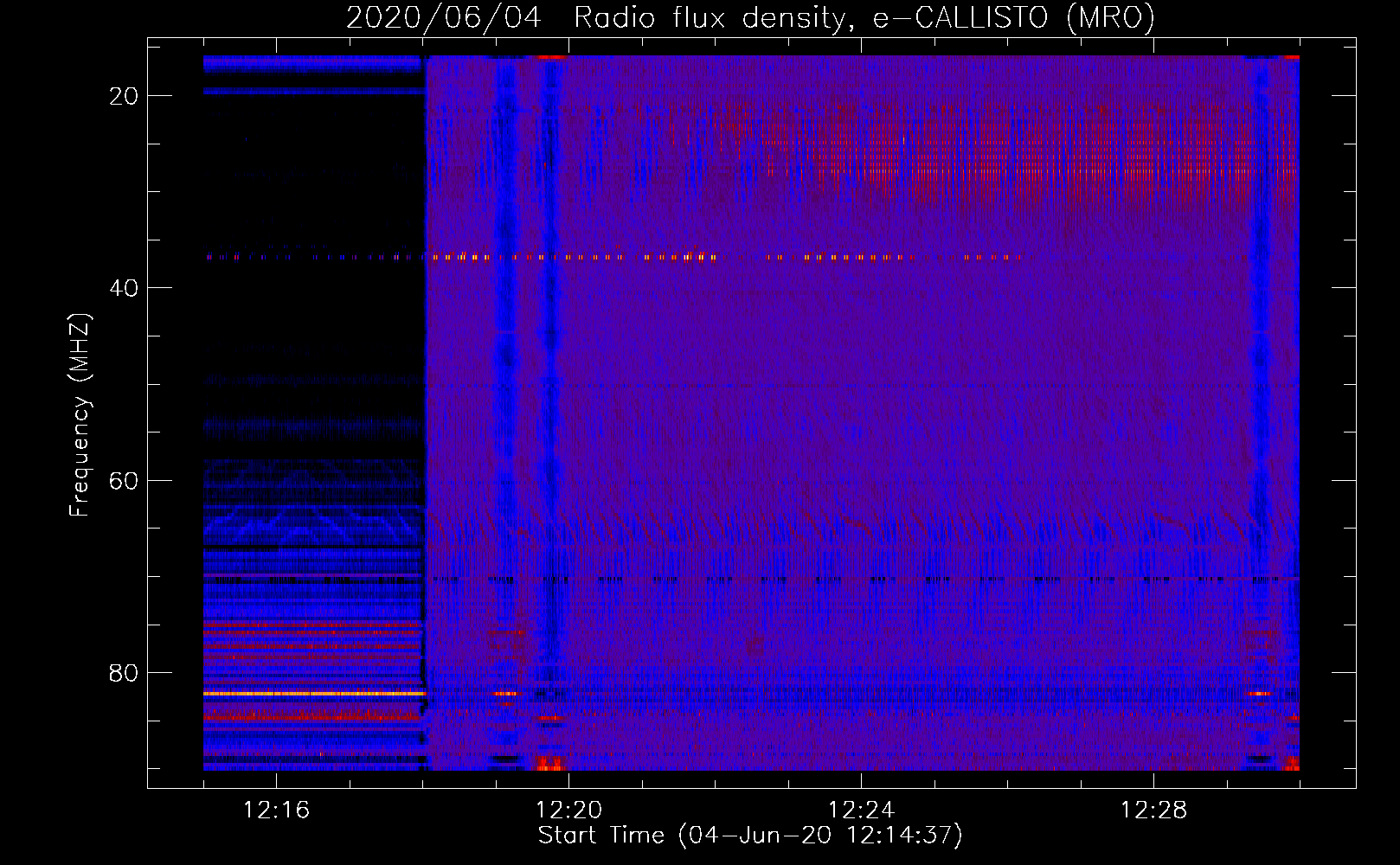The image size is (1400, 865).
Task: Select the 'Frequency (MHZ)' y-axis label
Action: tap(80, 415)
